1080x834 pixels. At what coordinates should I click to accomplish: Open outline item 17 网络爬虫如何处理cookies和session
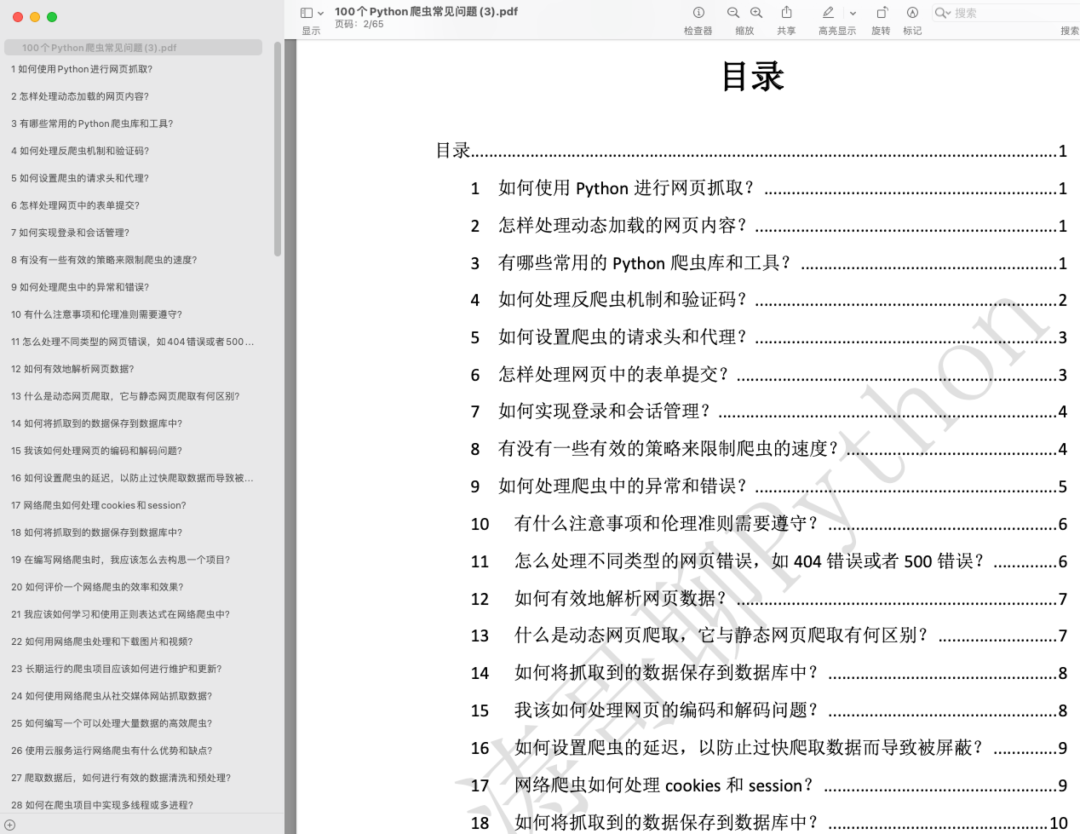[x=98, y=505]
